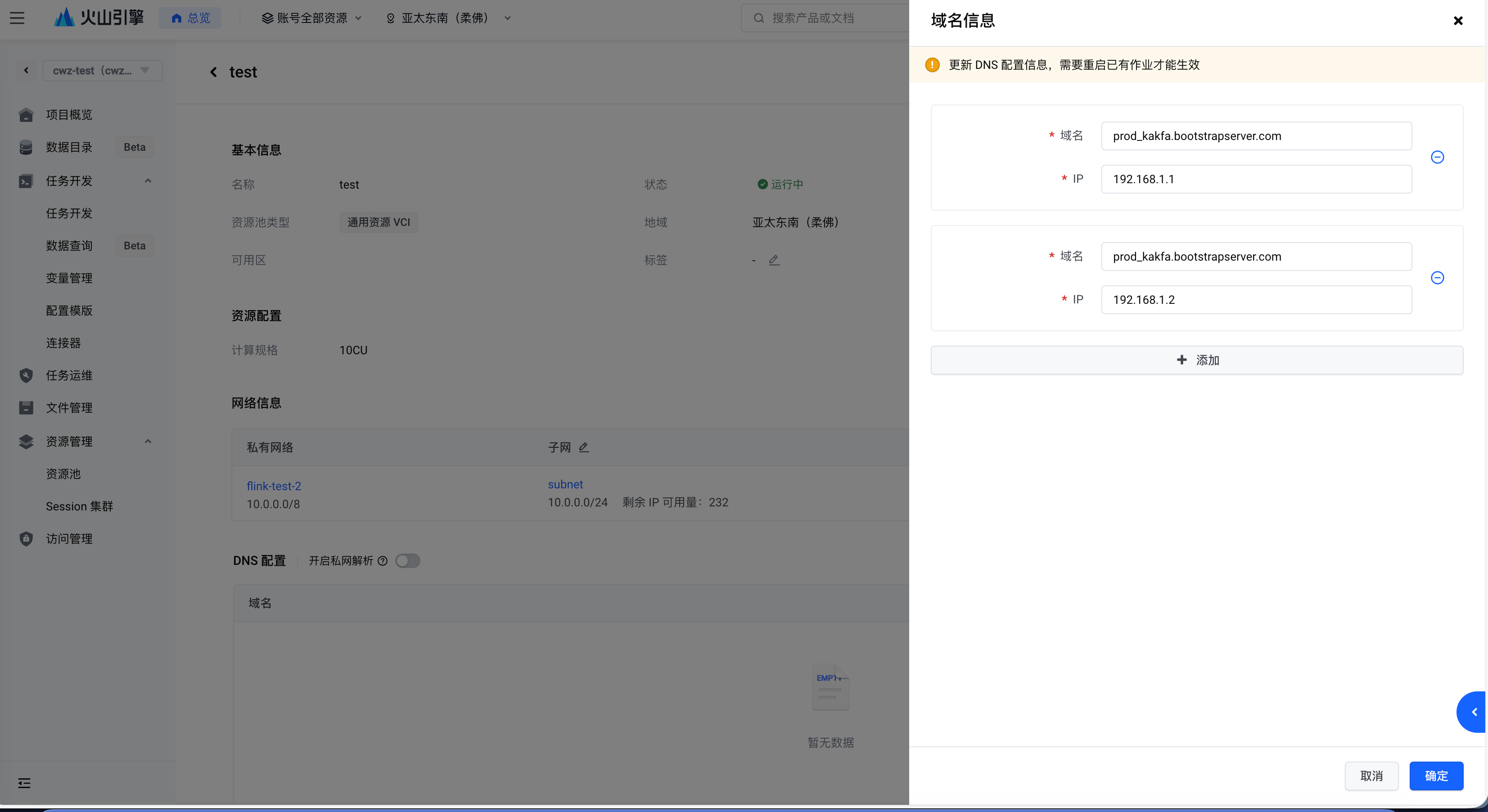Image resolution: width=1488 pixels, height=812 pixels.
Task: Open Session cluster in sidebar
Action: tap(80, 506)
